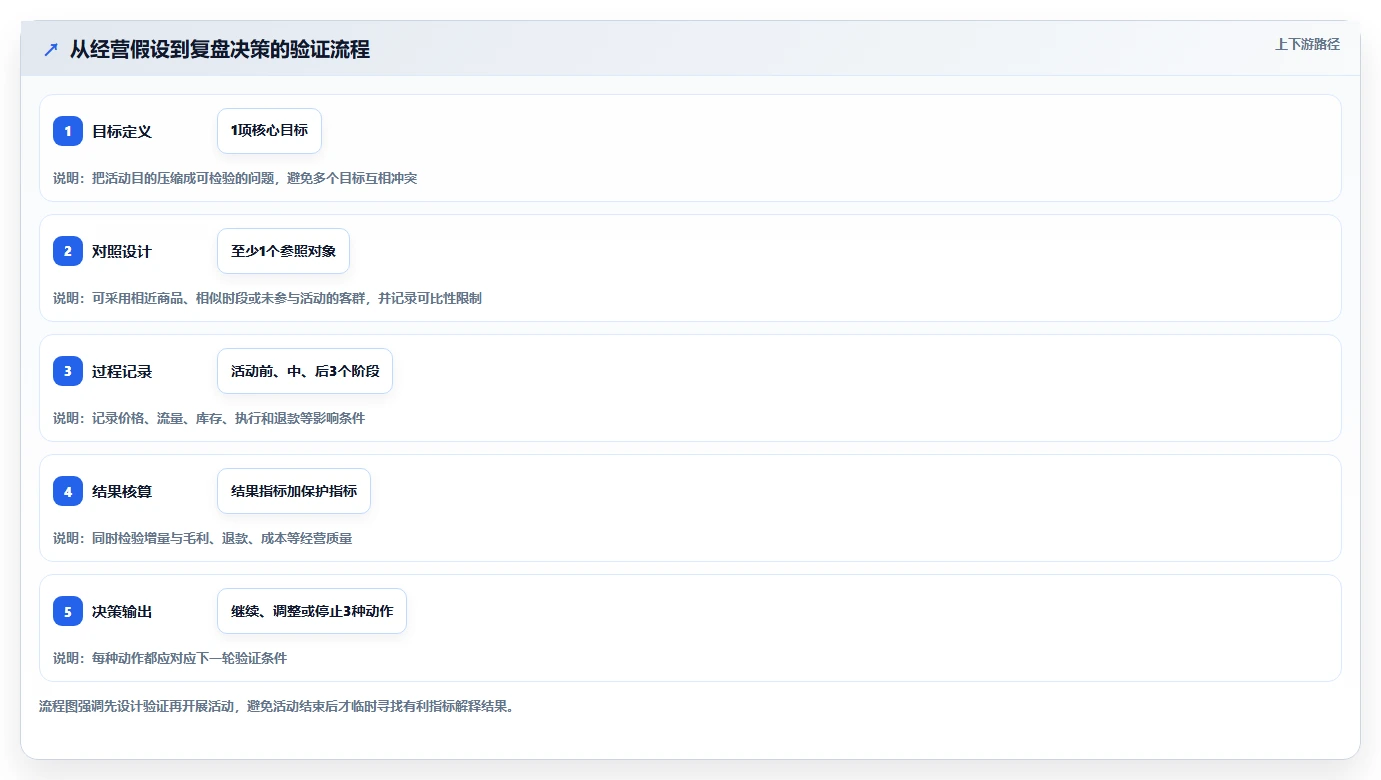Click step number 2 badge

pos(68,251)
